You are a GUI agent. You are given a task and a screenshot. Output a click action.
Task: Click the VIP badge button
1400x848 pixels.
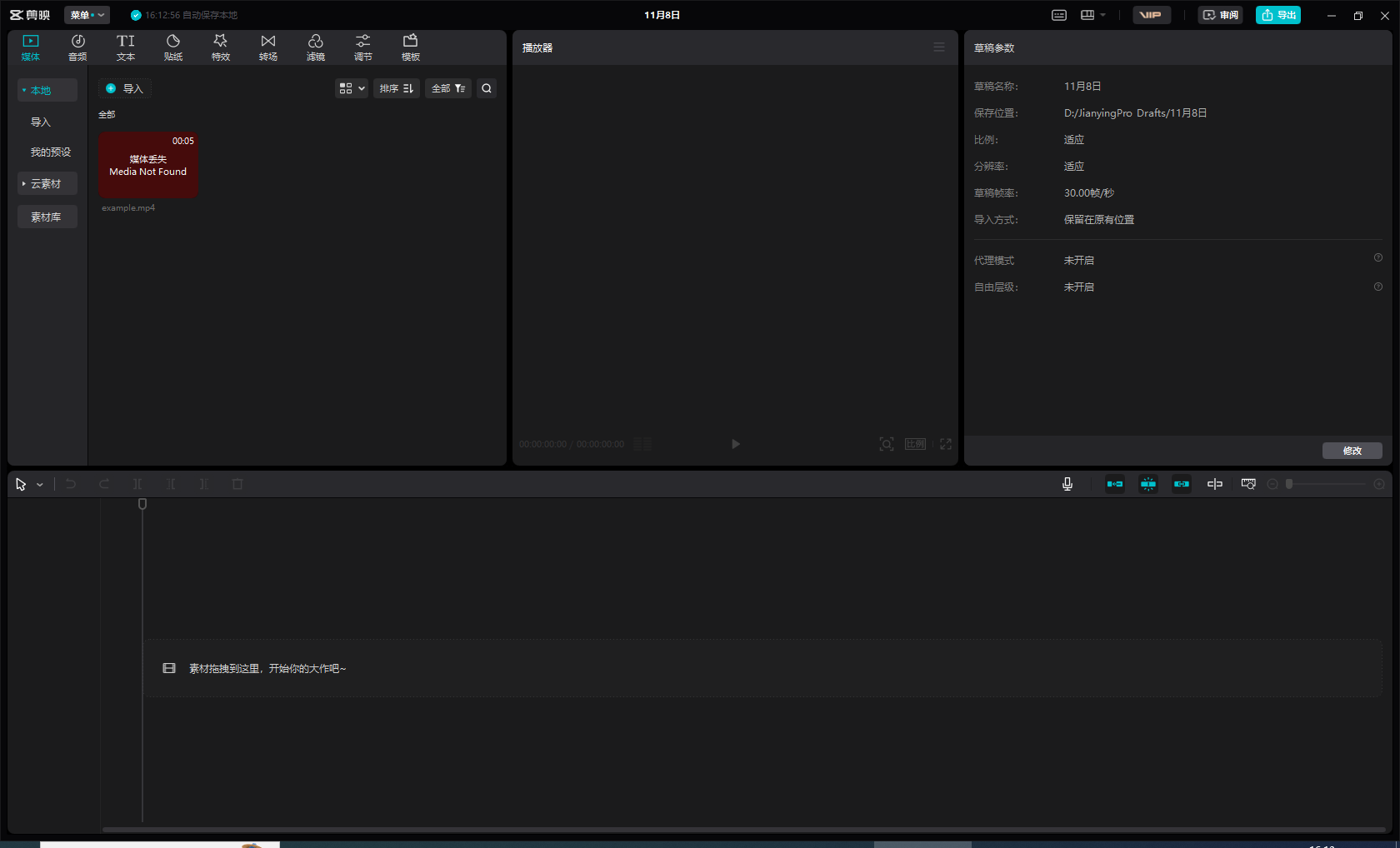coord(1151,15)
